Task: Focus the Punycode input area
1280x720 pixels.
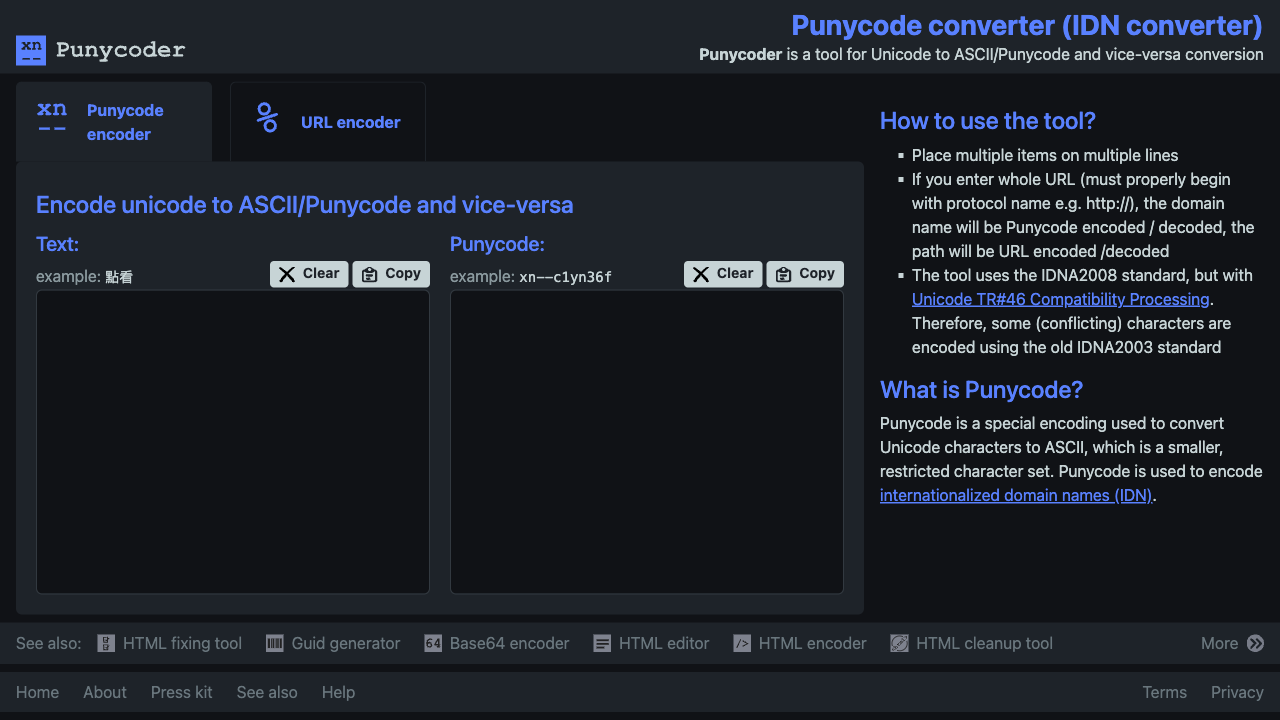Action: (647, 442)
